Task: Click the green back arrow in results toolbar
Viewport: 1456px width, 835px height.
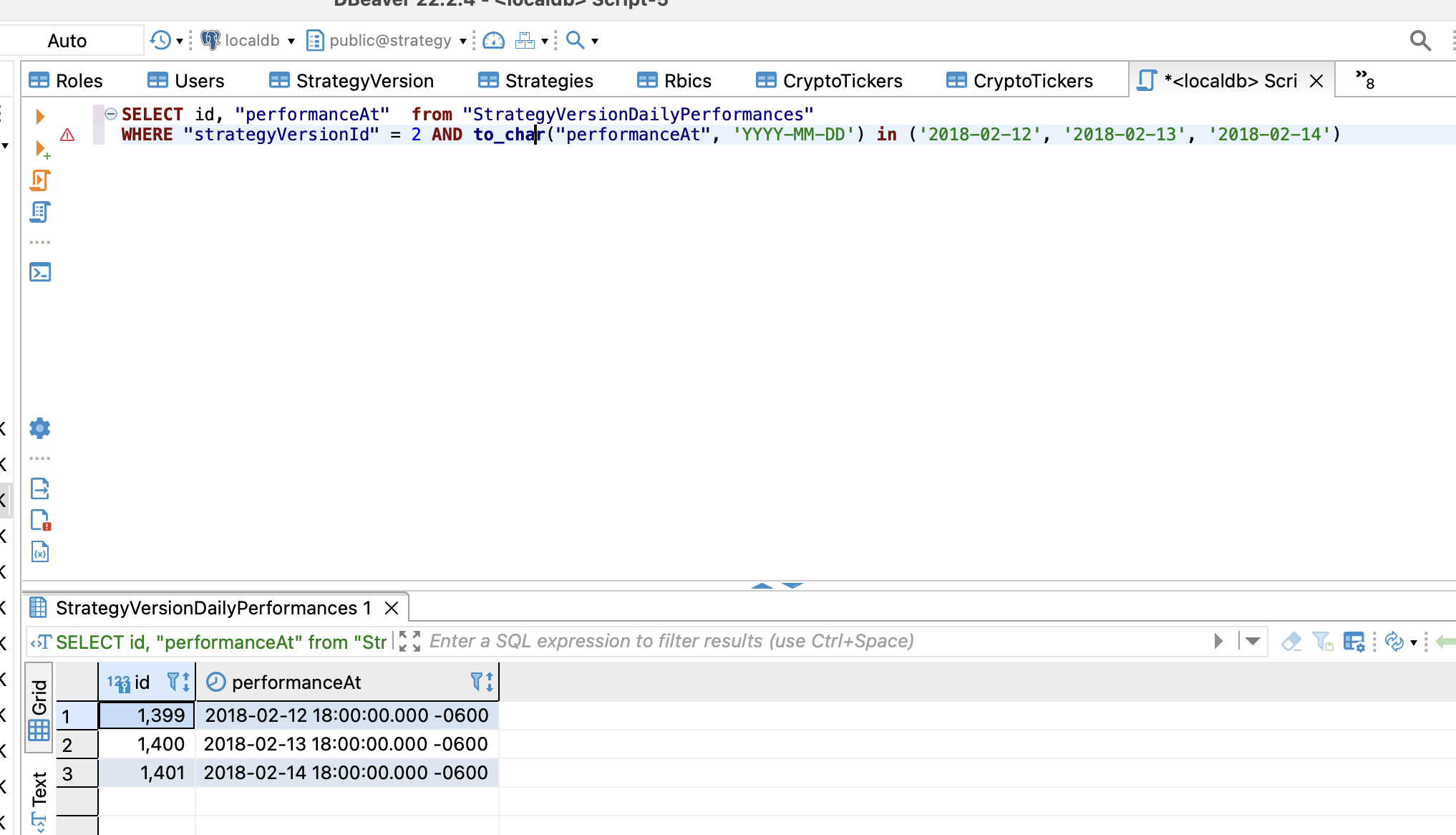Action: click(x=1446, y=641)
